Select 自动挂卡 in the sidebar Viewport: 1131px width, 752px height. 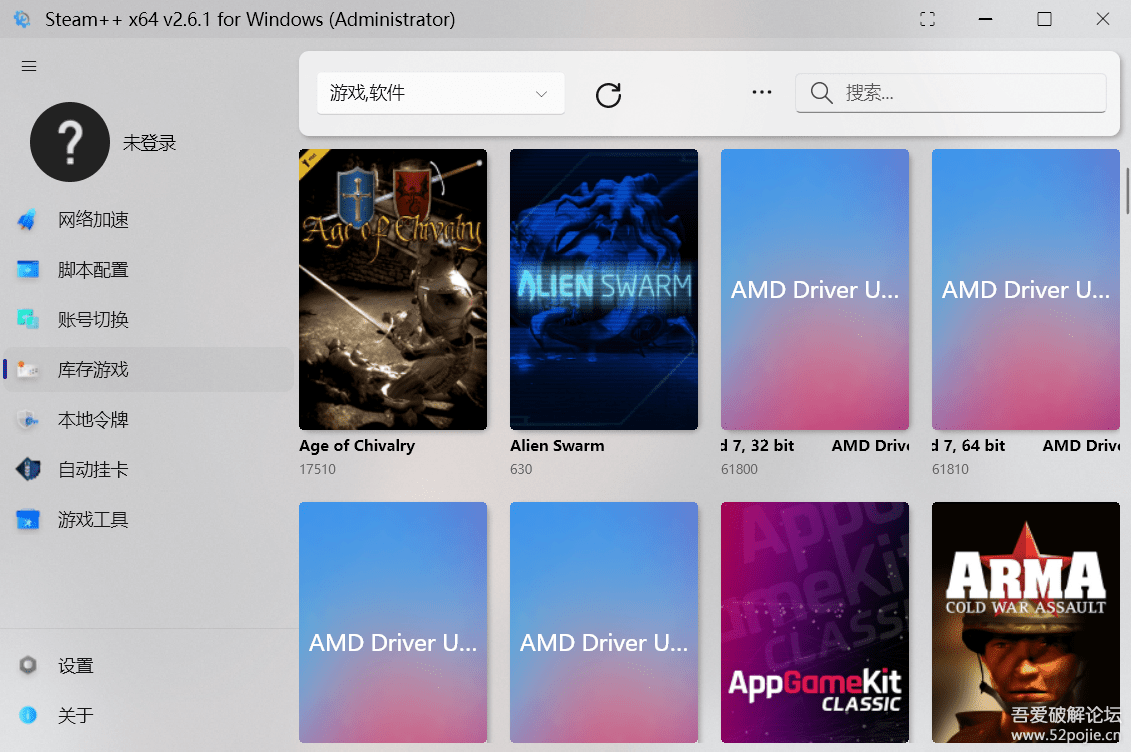(x=148, y=469)
